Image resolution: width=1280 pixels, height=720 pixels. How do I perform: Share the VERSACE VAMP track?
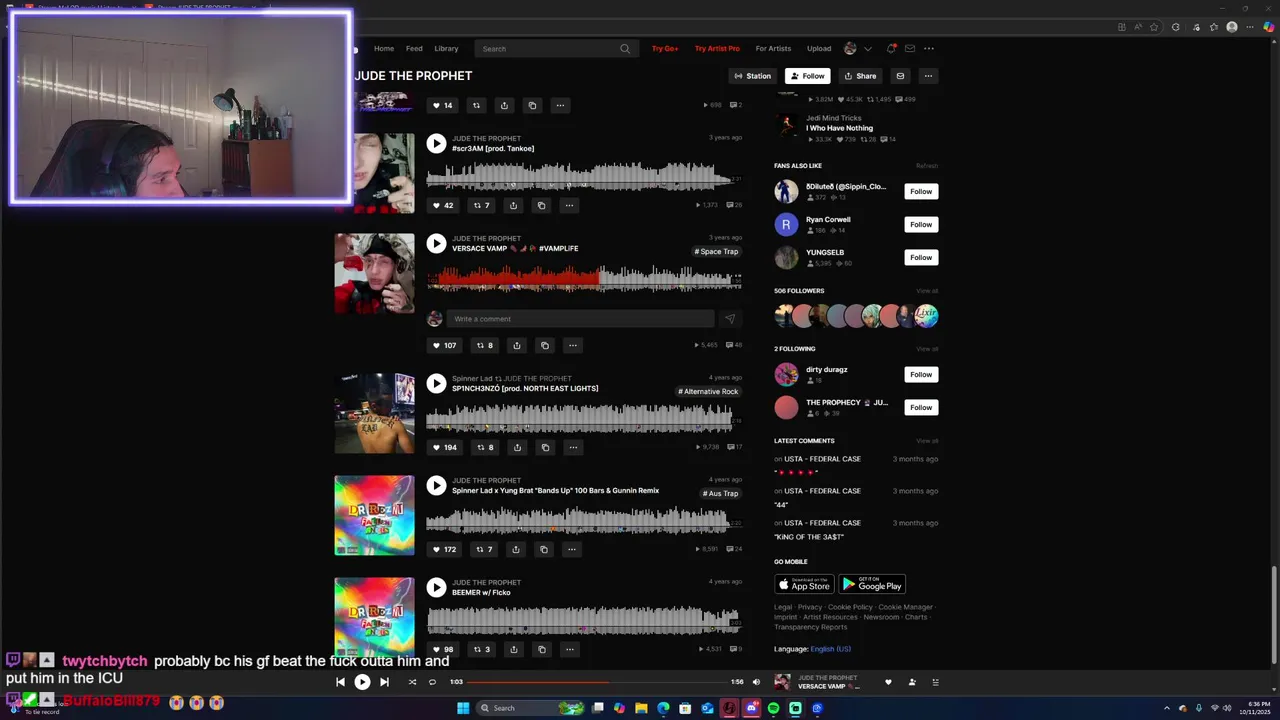coord(516,345)
